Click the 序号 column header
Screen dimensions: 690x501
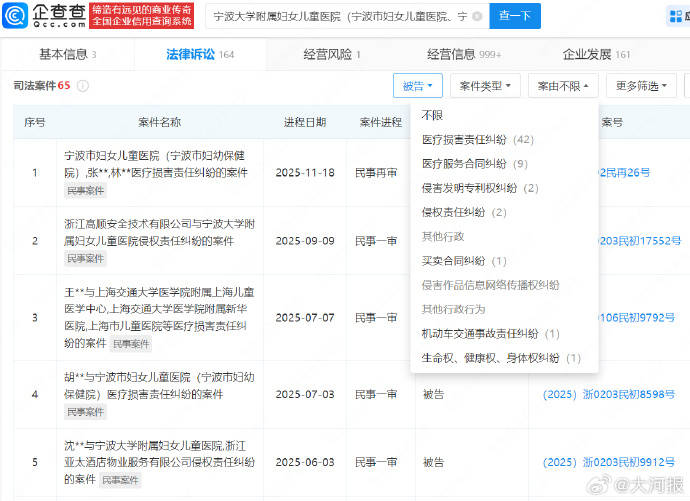tap(35, 122)
